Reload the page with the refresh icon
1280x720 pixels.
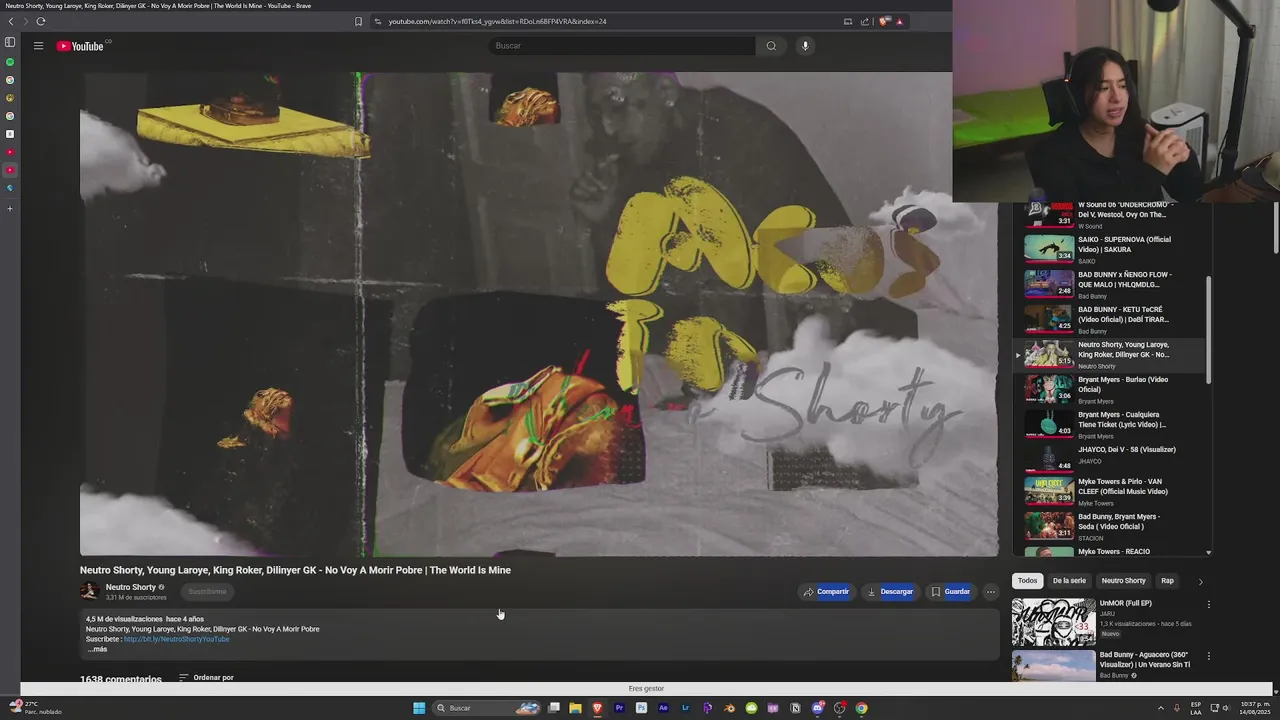click(x=40, y=21)
